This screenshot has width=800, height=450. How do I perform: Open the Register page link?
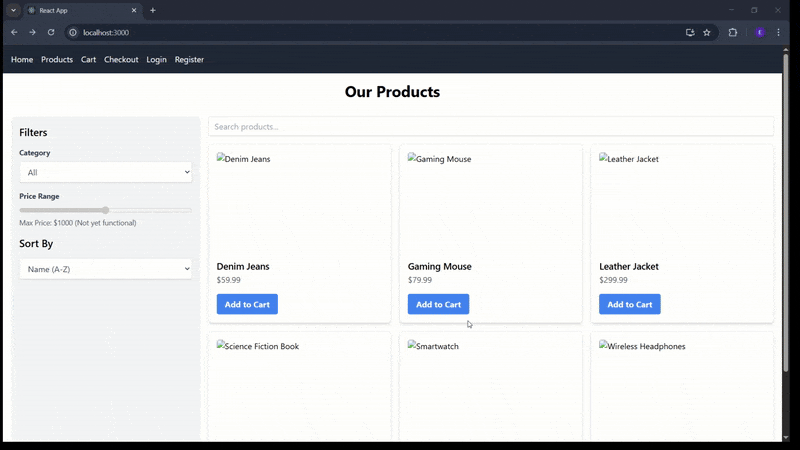coord(189,60)
